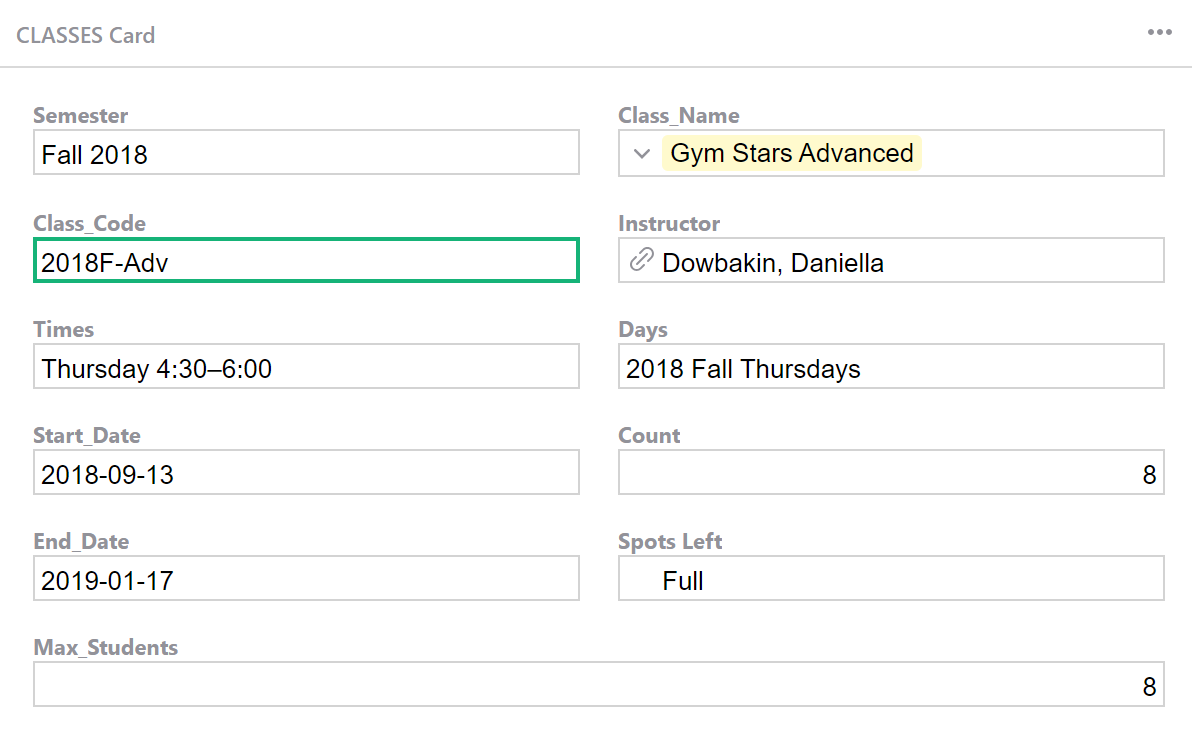This screenshot has height=732, width=1192.
Task: Edit the Start_Date value 2018-09-13
Action: 306,473
